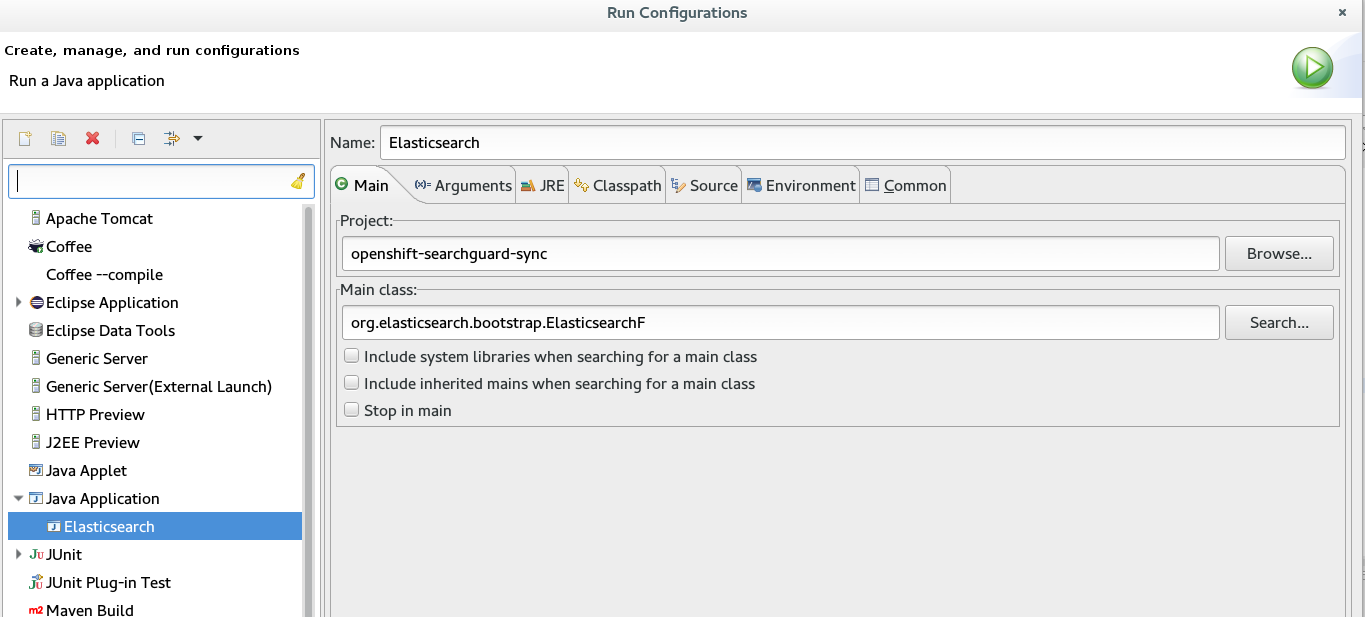1365x617 pixels.
Task: Click the Java Application type icon
Action: coord(36,498)
